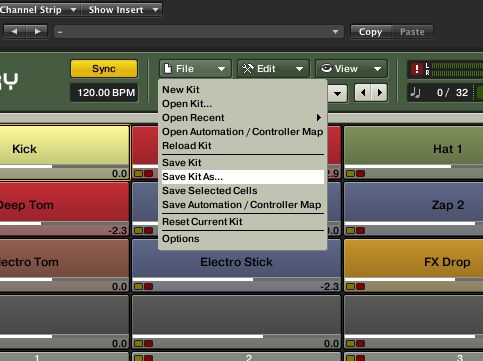Click the Copy button
This screenshot has width=483, height=361.
point(370,32)
